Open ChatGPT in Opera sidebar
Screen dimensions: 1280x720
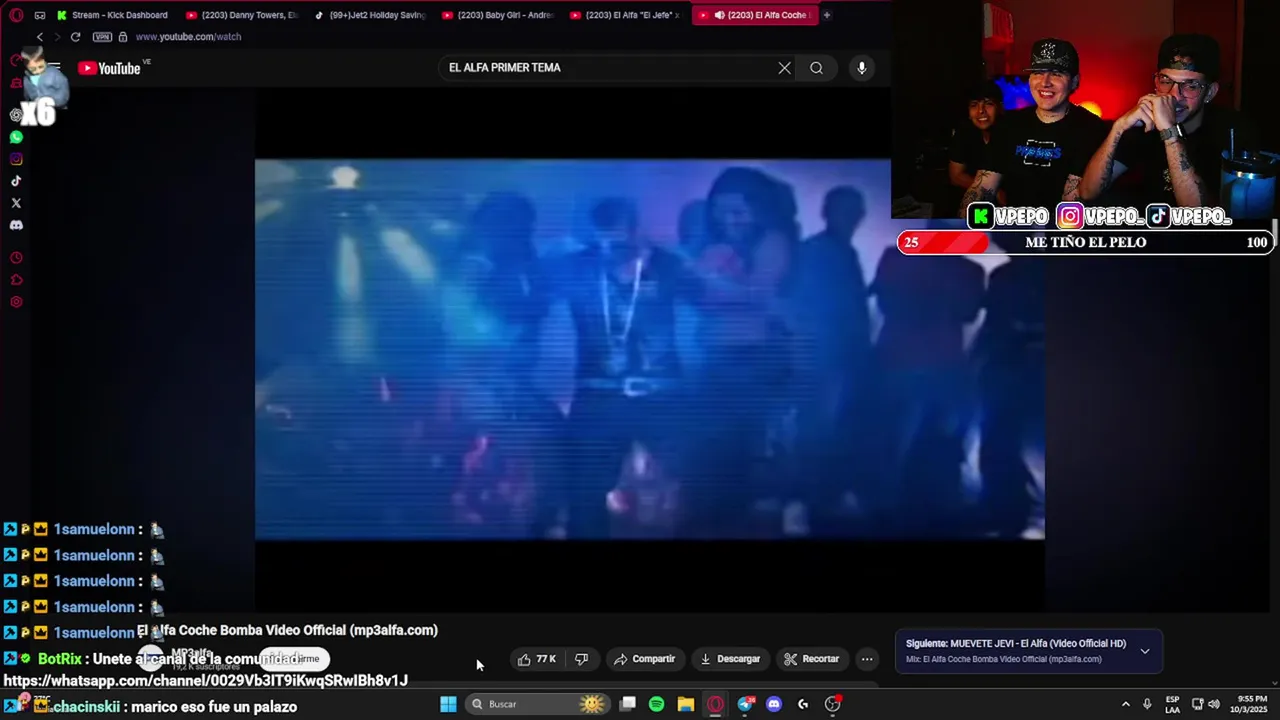[x=16, y=115]
